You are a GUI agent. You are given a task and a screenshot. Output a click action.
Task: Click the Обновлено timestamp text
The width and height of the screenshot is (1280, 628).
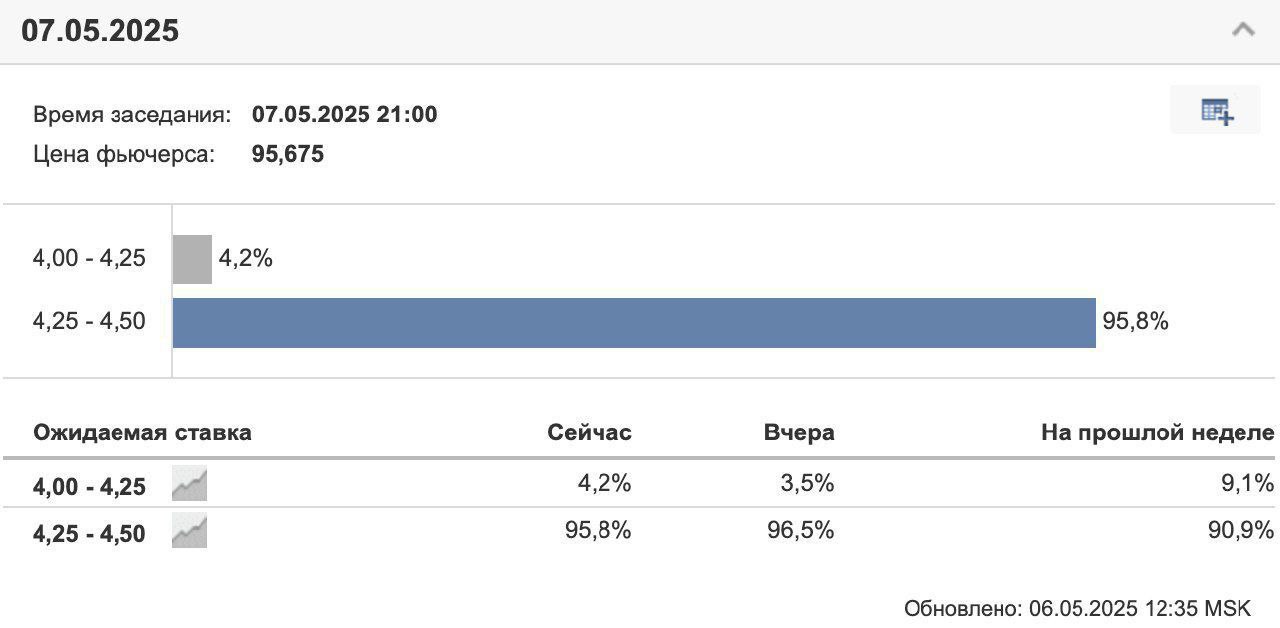pos(1077,609)
